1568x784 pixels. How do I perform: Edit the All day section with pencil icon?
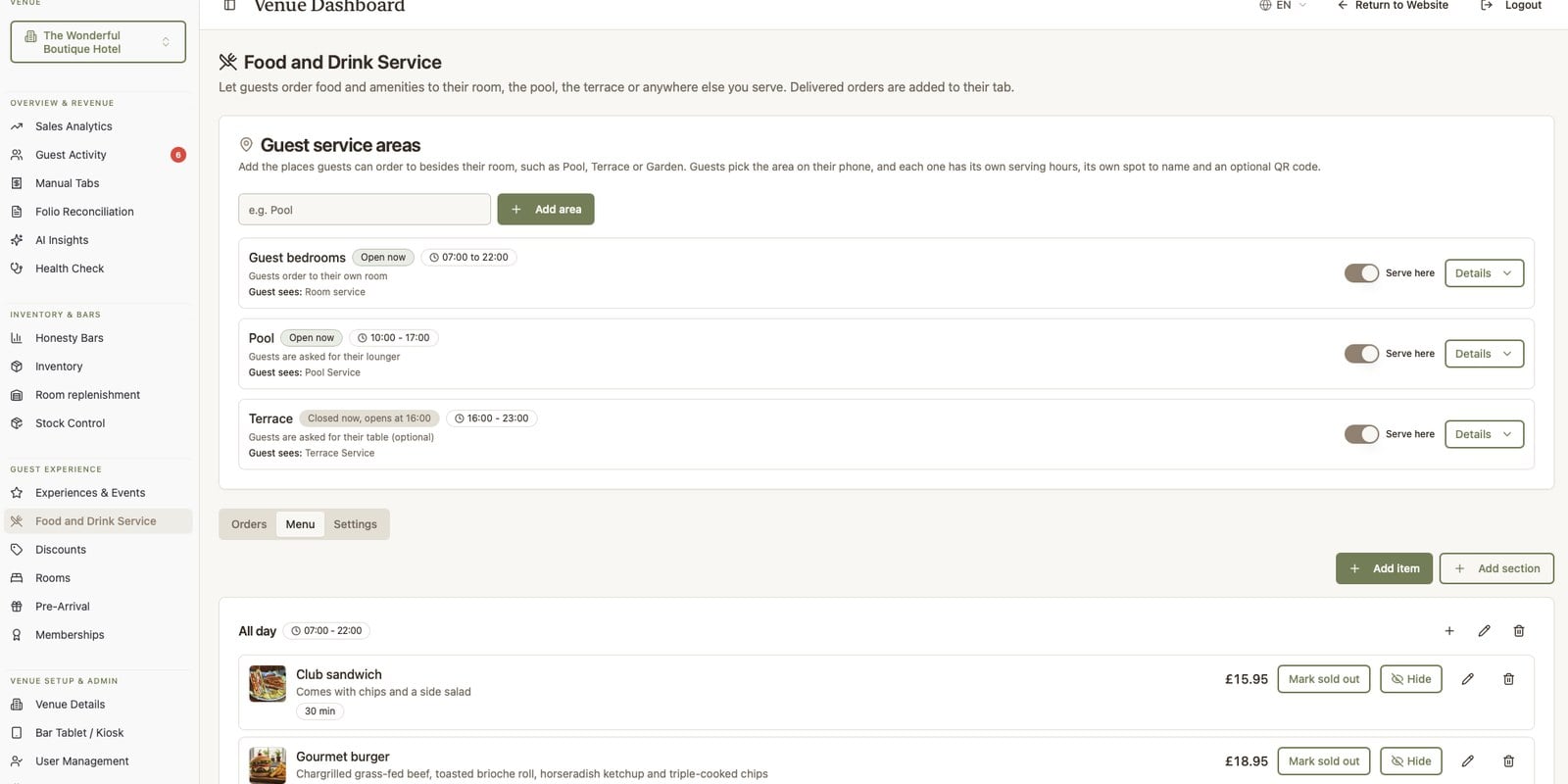point(1485,631)
